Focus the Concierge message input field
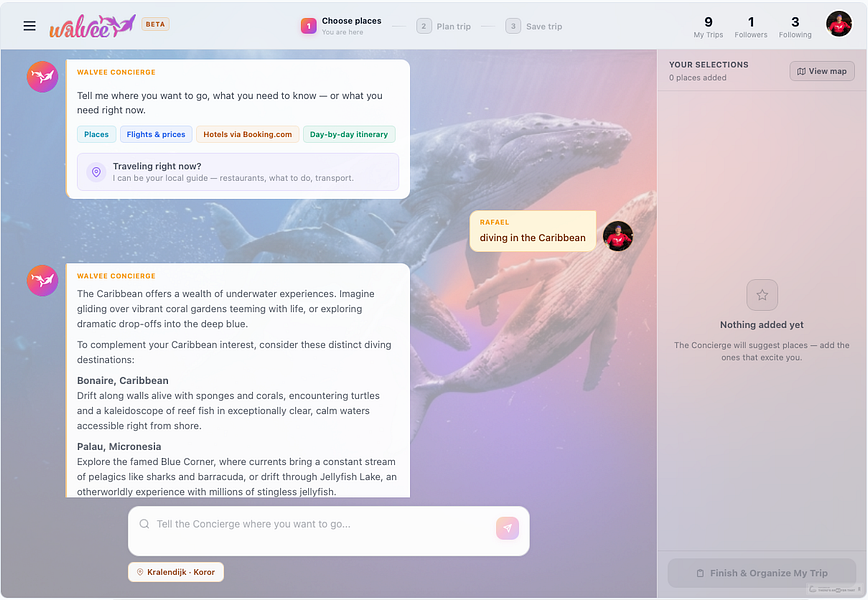The image size is (868, 600). tap(329, 531)
